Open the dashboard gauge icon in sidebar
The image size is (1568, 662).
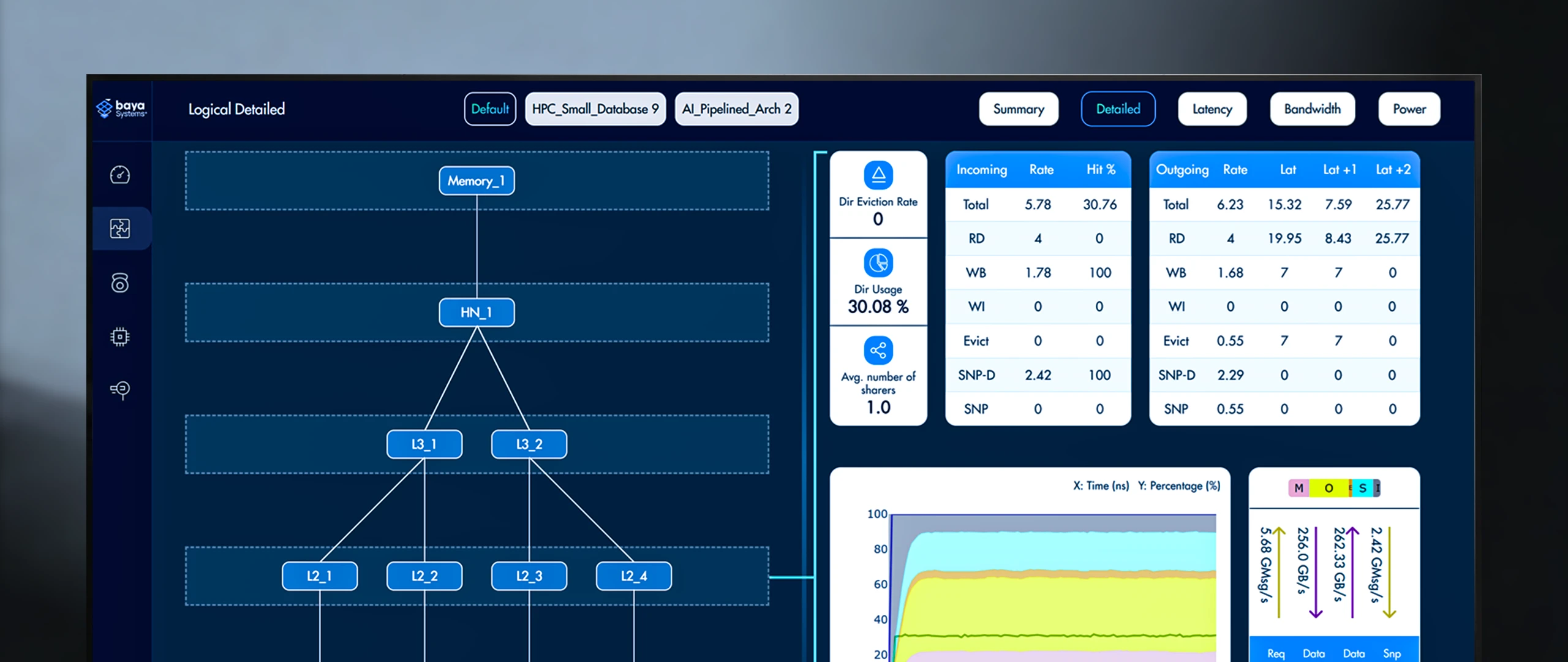tap(119, 175)
